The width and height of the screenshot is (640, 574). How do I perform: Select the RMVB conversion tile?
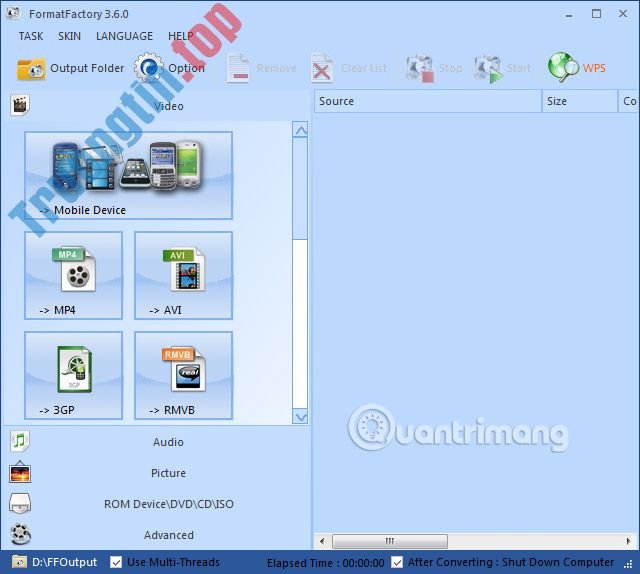tap(184, 376)
